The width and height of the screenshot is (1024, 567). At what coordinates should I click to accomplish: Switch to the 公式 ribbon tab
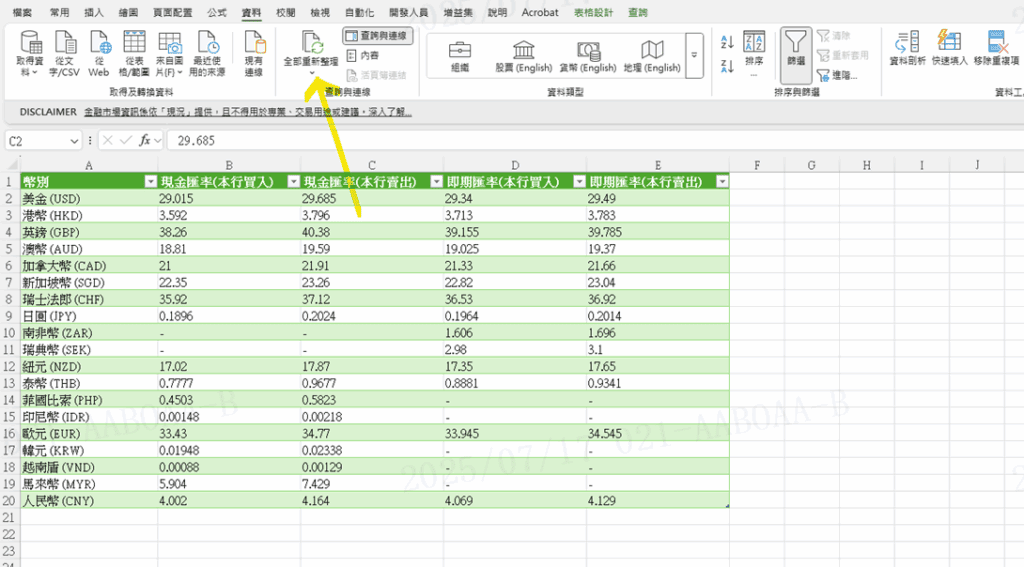[x=216, y=13]
